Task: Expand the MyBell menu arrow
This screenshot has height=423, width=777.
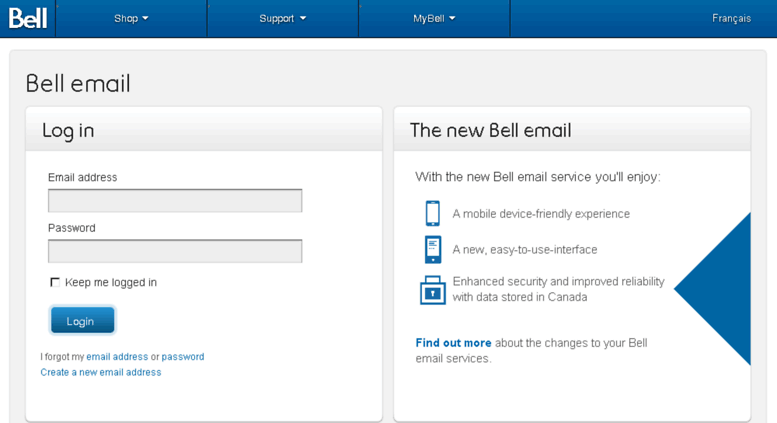Action: (x=452, y=18)
